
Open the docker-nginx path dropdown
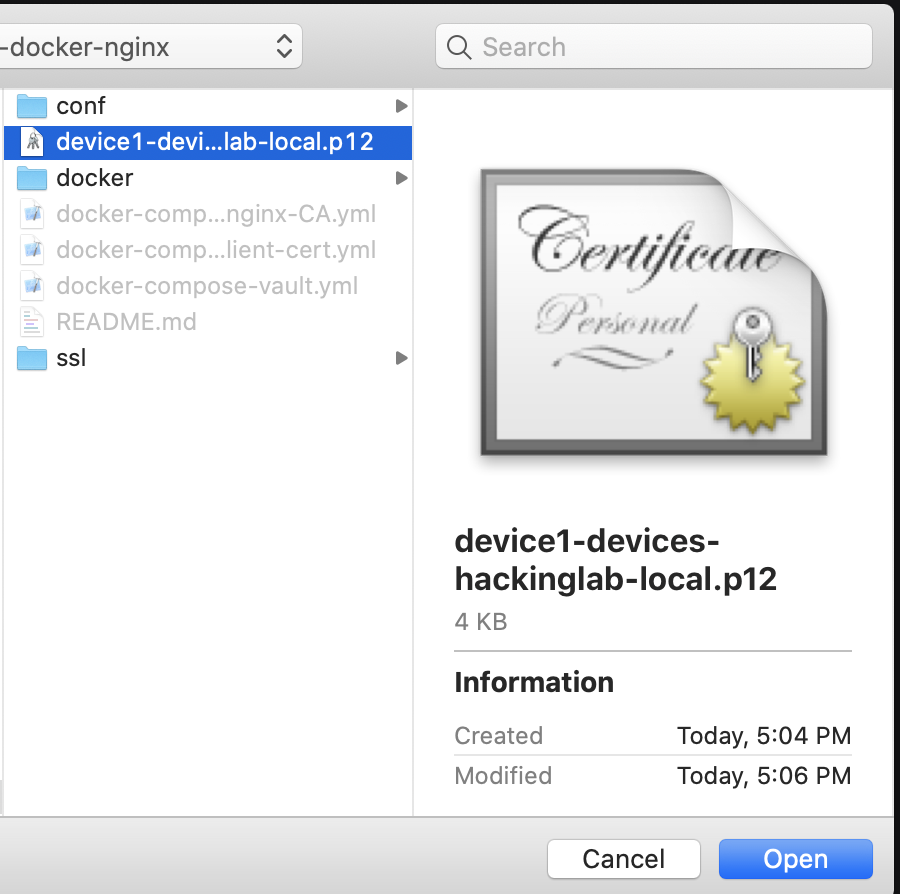[x=283, y=45]
